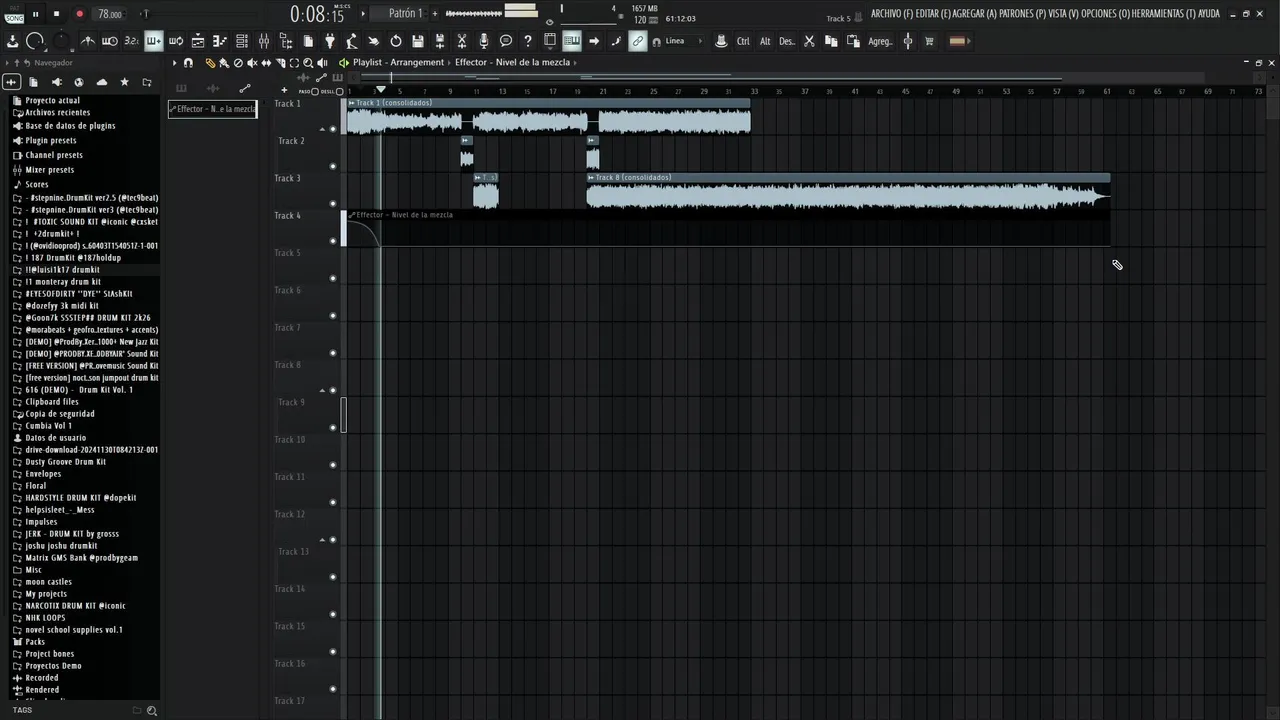Open the Playlist menu arrow

(174, 63)
